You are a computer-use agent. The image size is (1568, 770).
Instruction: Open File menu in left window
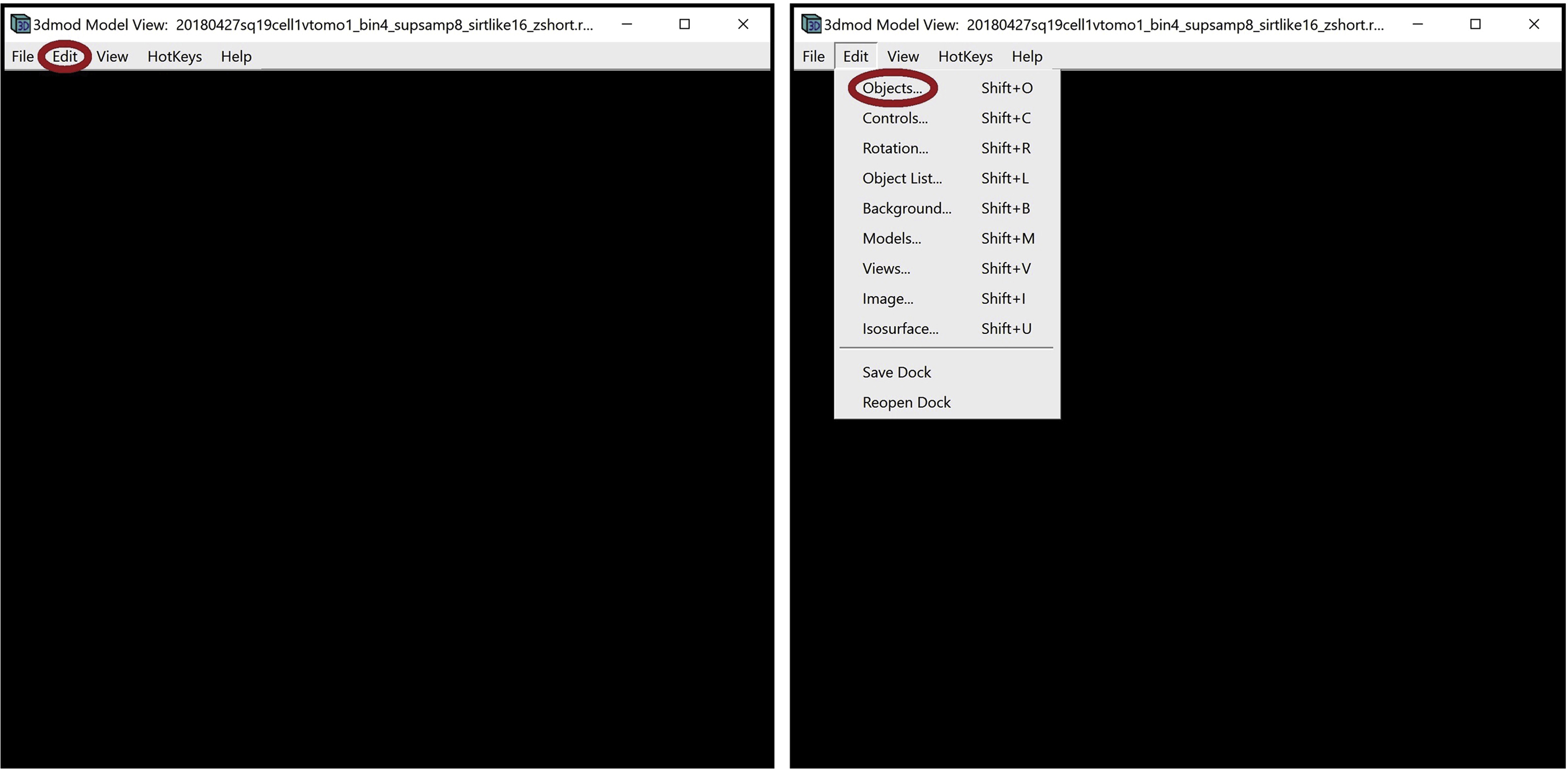click(23, 57)
